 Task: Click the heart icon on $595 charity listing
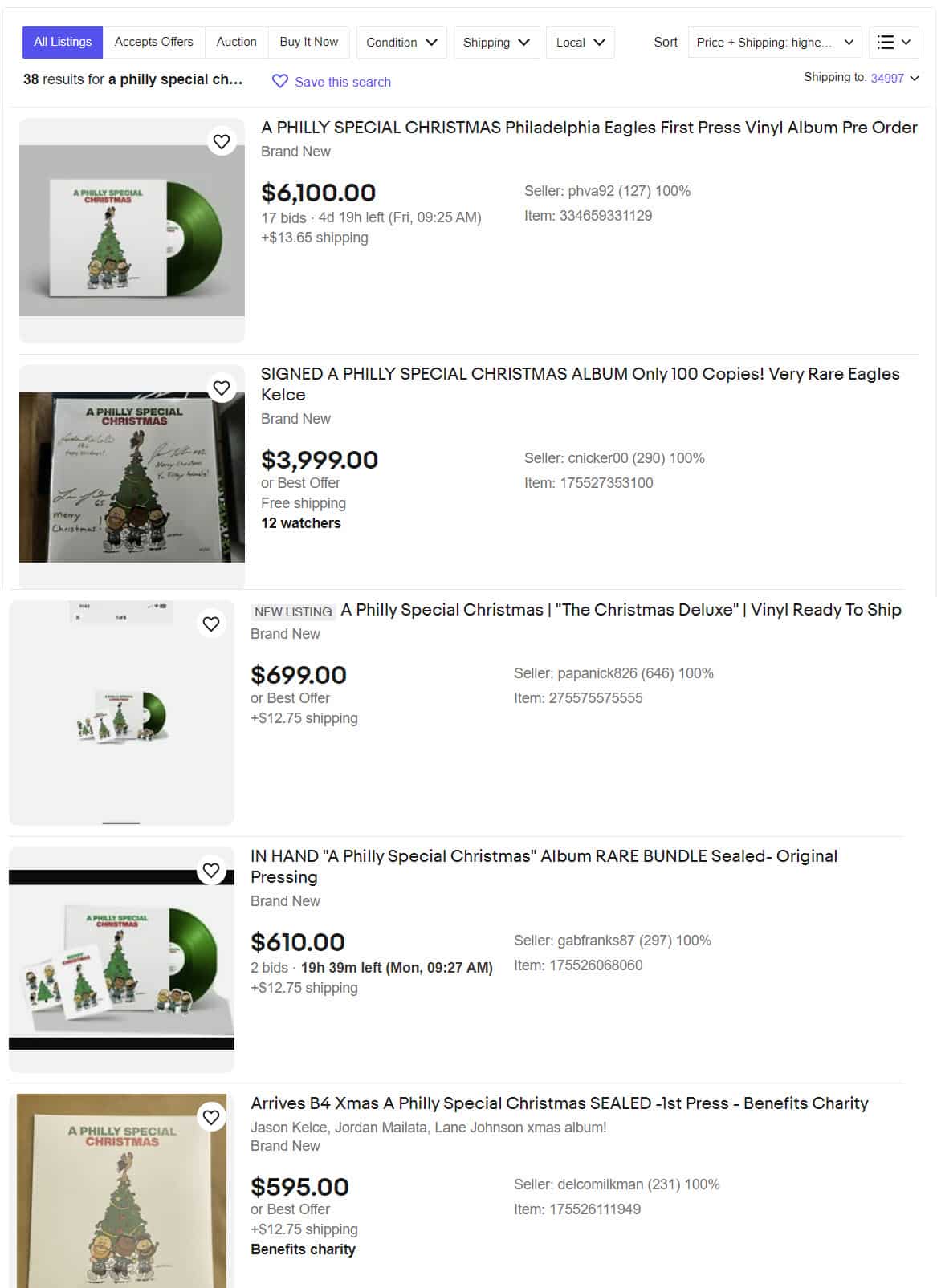[x=211, y=1117]
